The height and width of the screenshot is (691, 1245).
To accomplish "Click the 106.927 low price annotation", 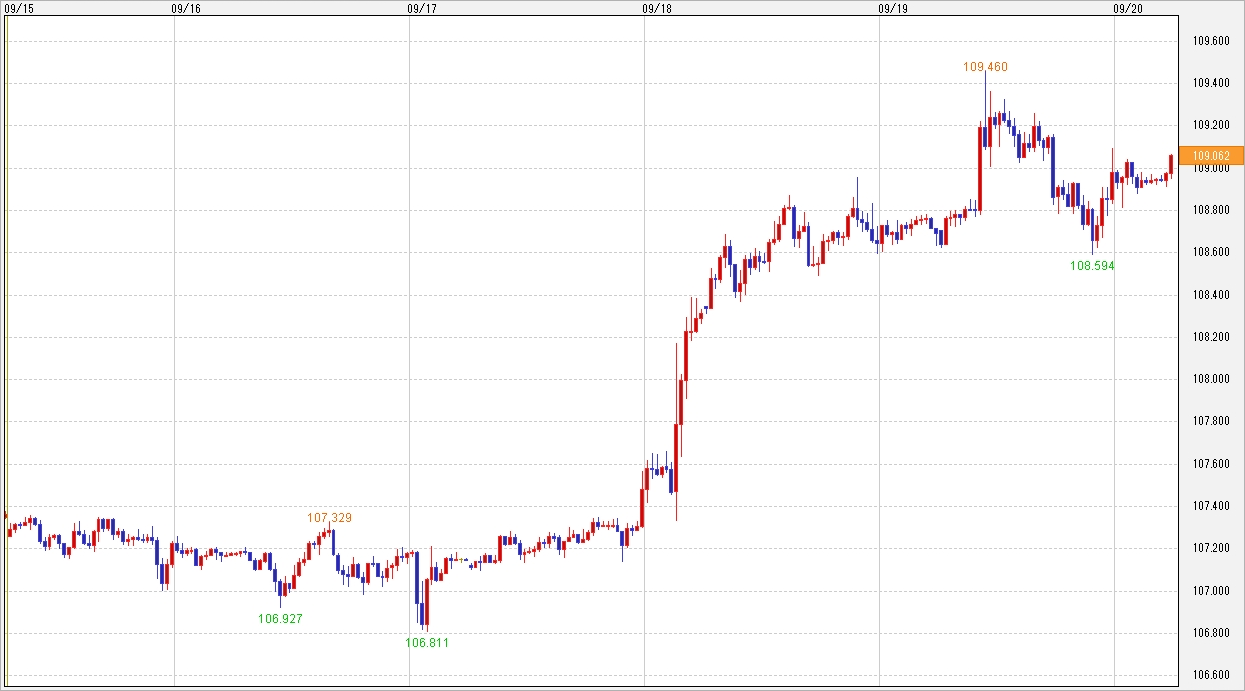I will (x=280, y=618).
